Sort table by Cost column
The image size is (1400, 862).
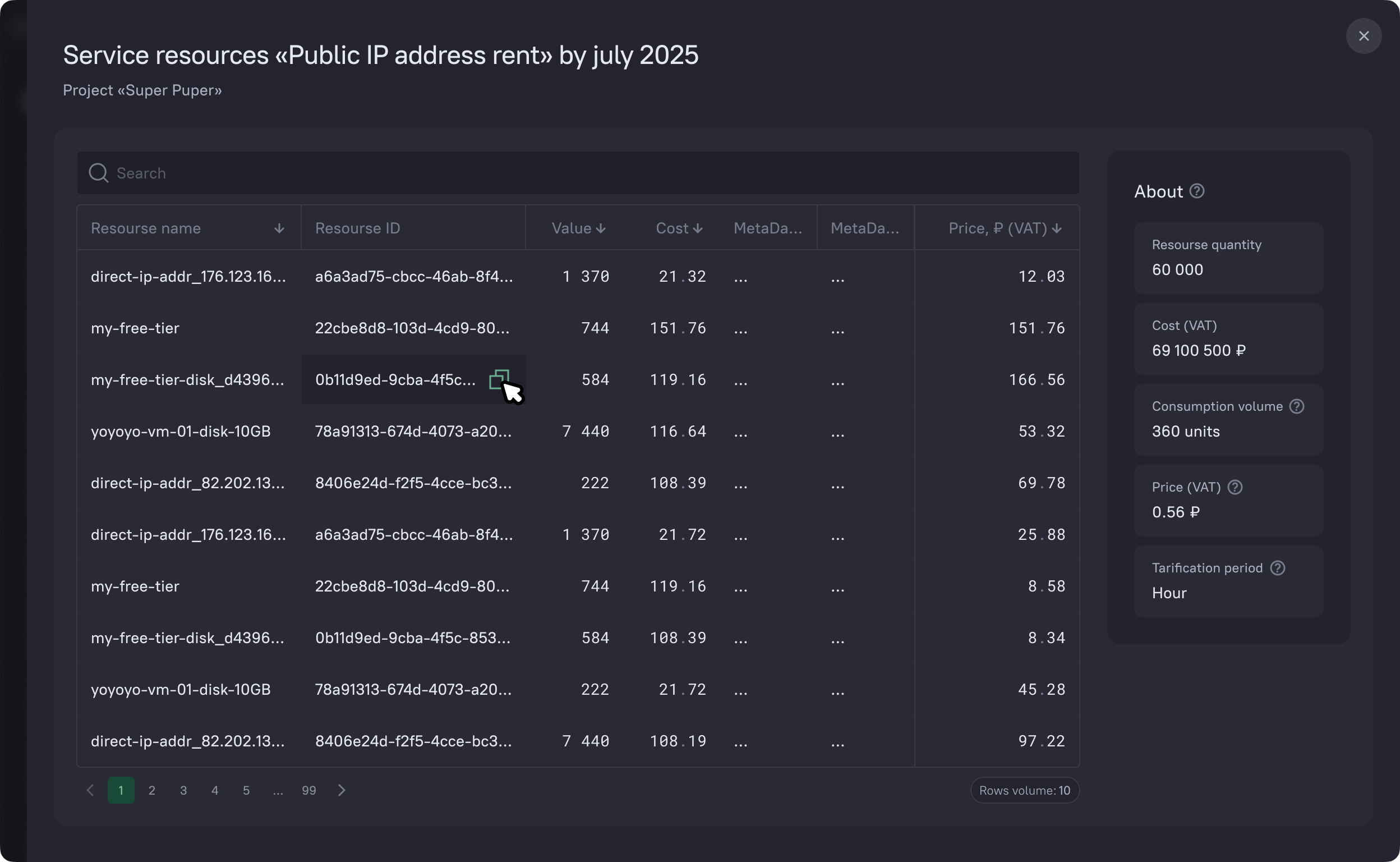coord(679,228)
